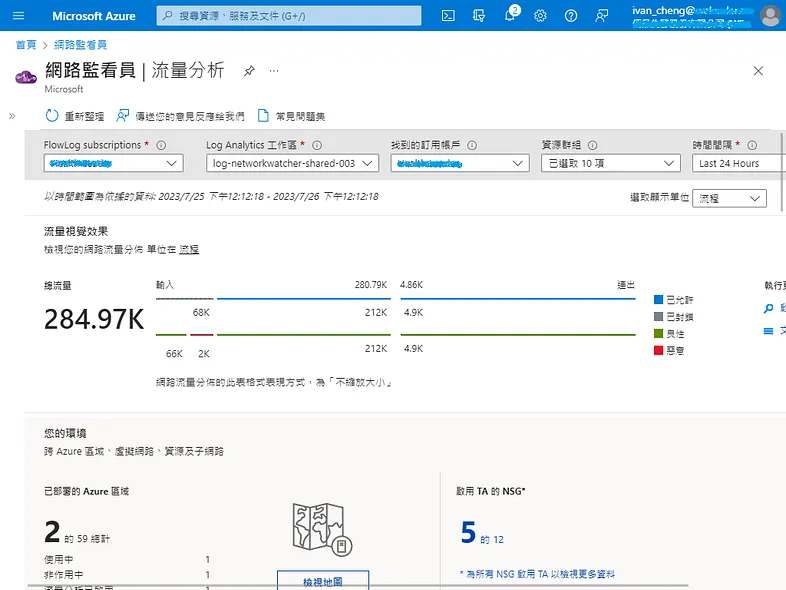Click 傳送您的意見反應給我們 feedback button
Image resolution: width=786 pixels, height=590 pixels.
click(180, 116)
